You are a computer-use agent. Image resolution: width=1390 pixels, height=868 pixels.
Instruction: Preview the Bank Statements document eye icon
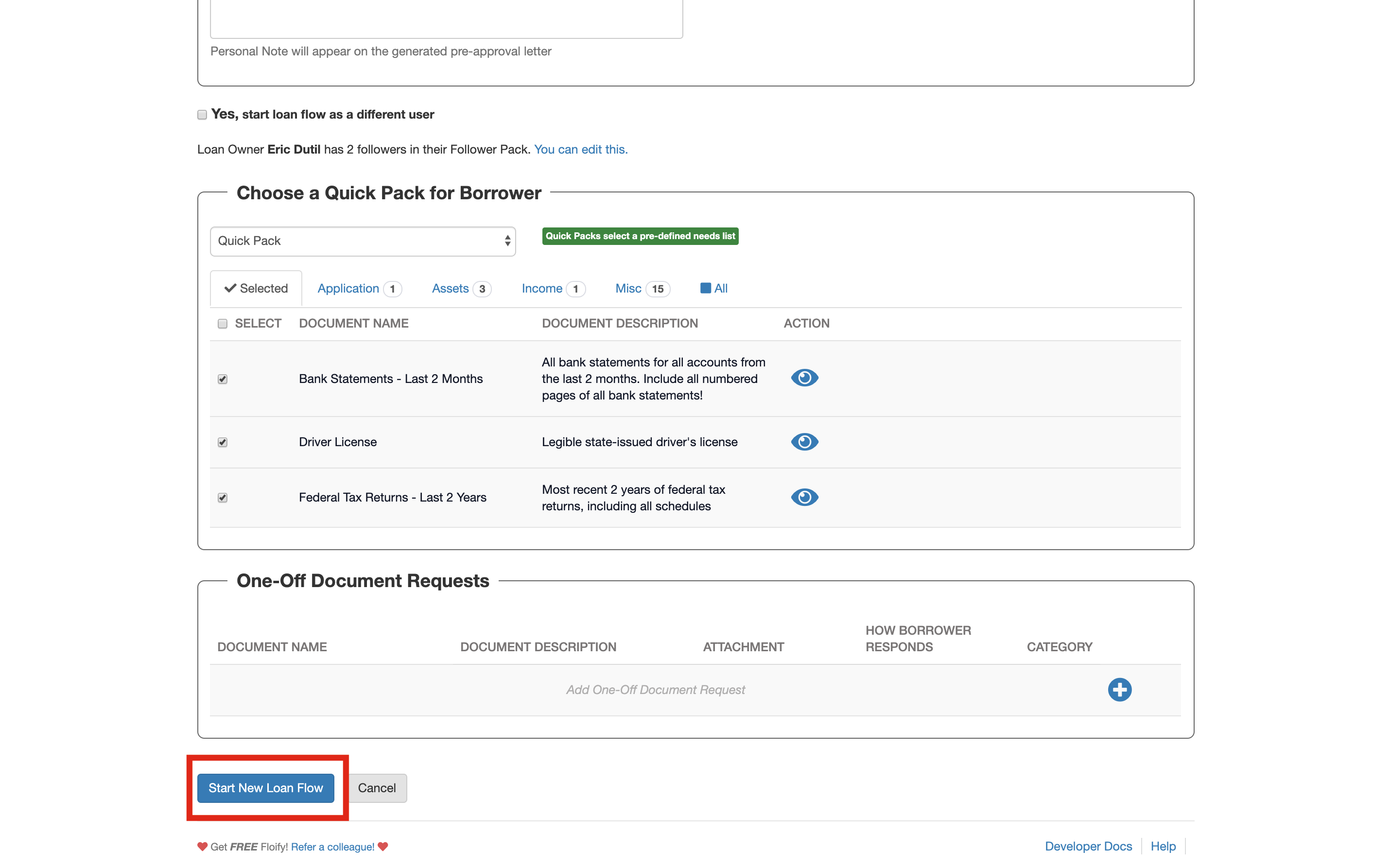point(804,378)
